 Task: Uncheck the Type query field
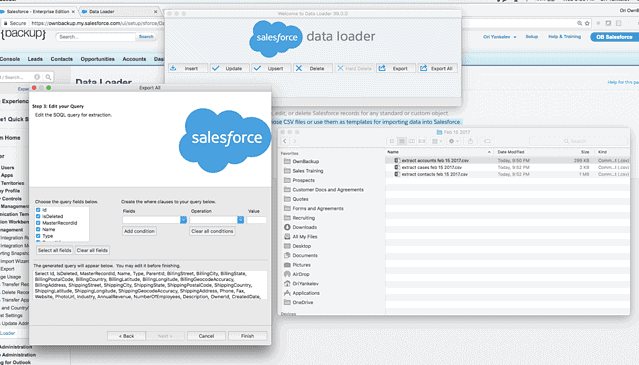(x=38, y=236)
